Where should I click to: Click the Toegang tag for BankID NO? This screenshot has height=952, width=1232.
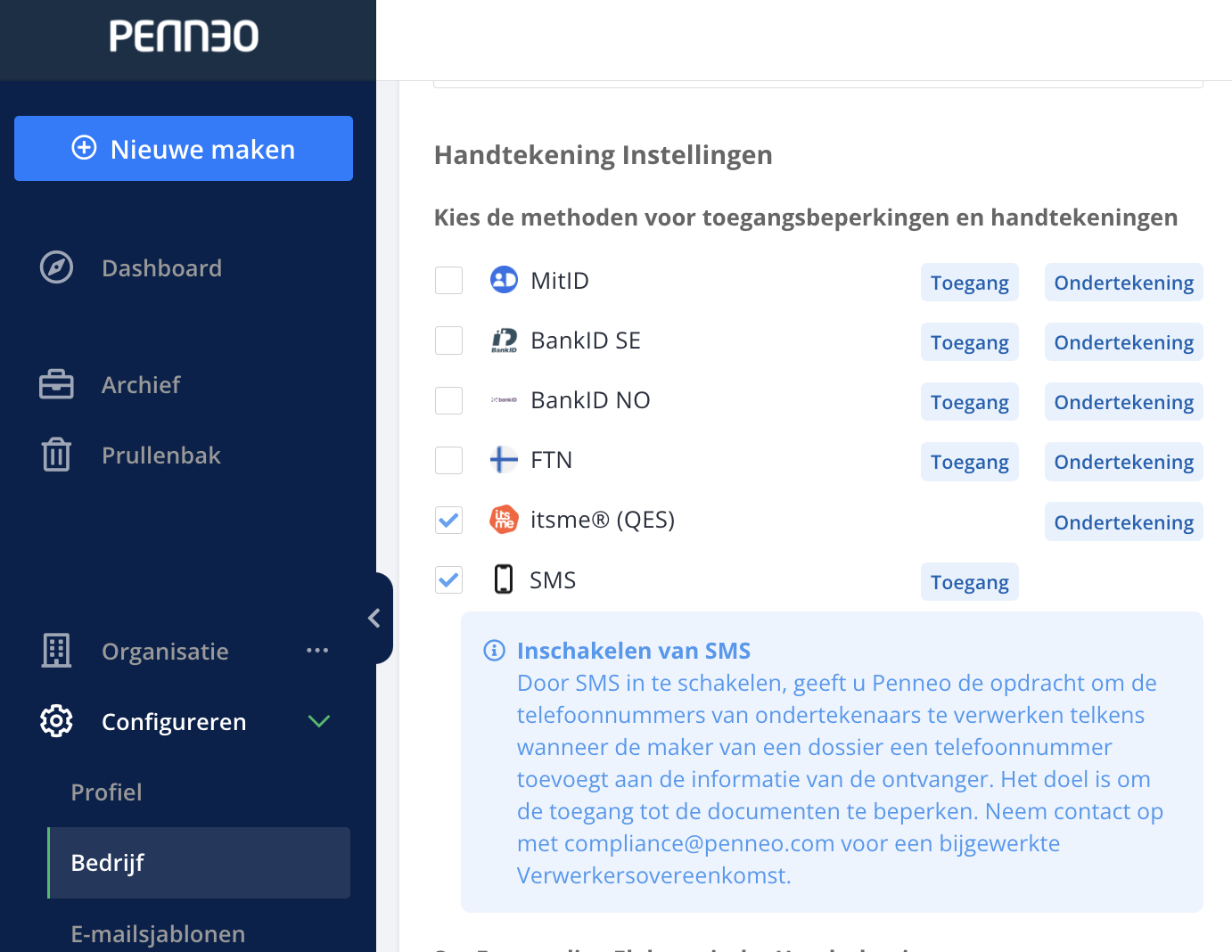970,402
